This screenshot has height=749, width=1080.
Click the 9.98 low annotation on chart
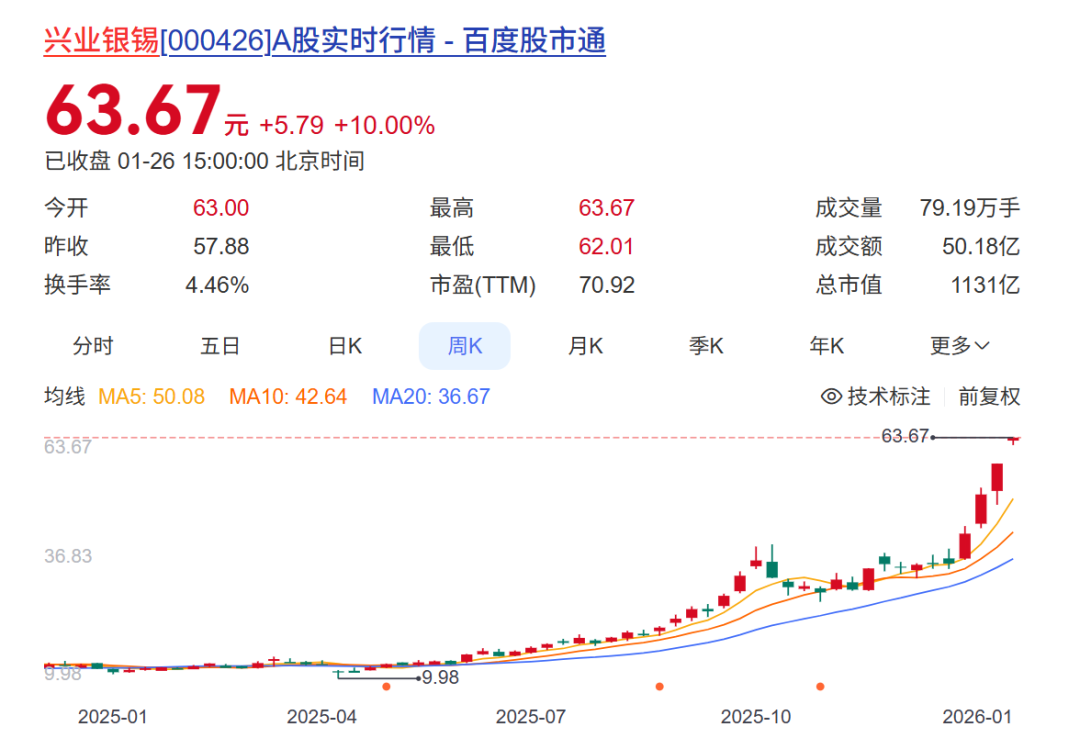pos(440,677)
